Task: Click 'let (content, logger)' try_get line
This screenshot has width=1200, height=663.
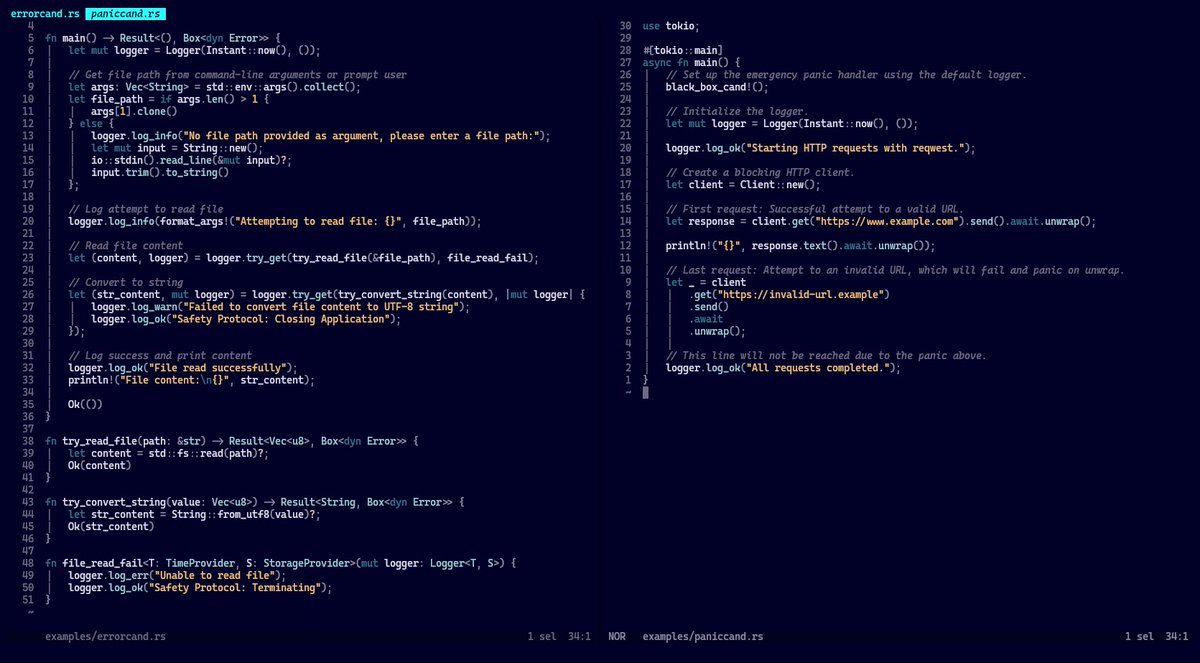Action: 303,258
